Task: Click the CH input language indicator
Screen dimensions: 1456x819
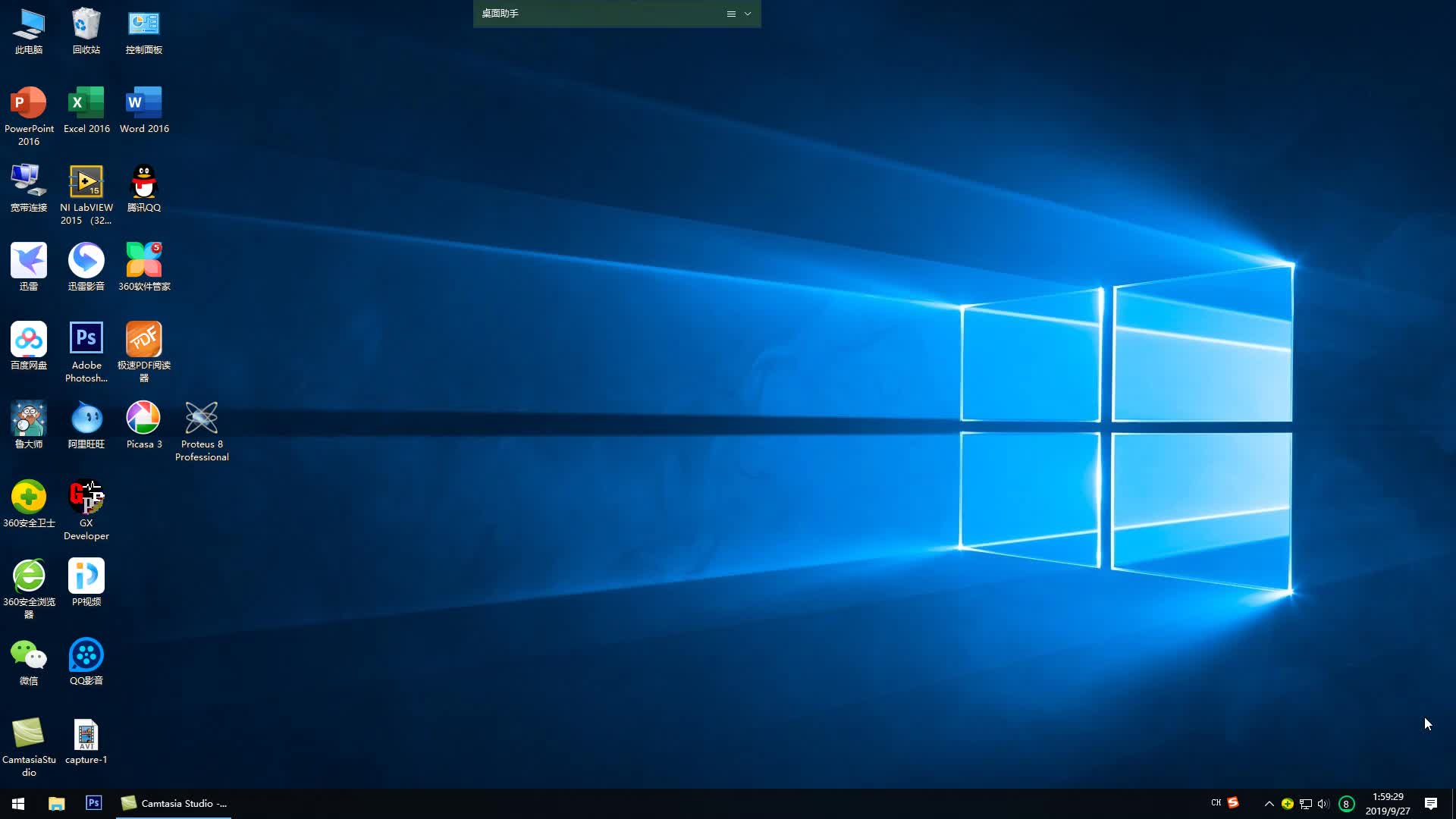Action: [1216, 803]
